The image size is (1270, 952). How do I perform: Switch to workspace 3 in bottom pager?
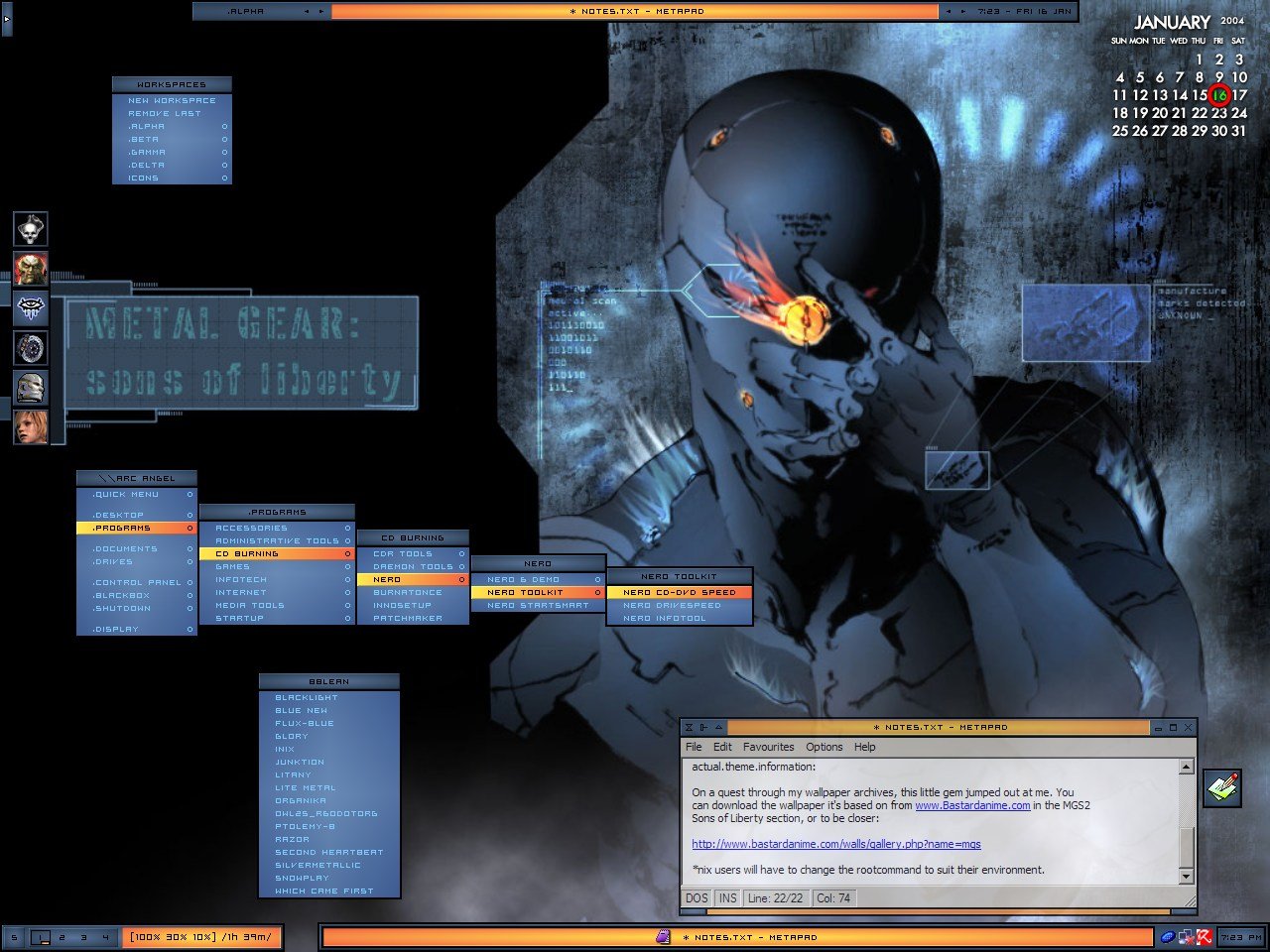(x=83, y=937)
